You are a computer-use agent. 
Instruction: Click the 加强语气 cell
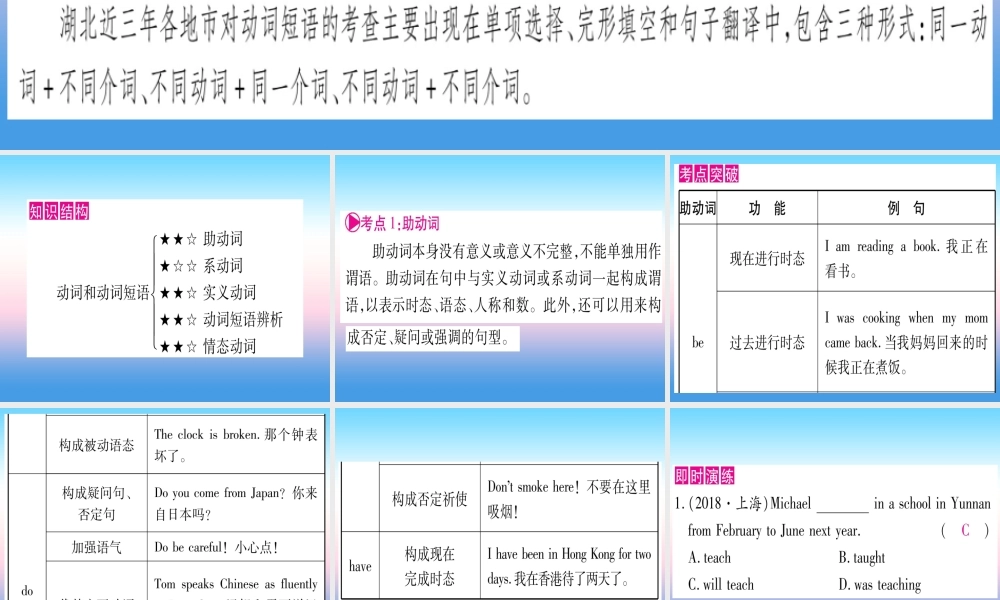pos(97,547)
